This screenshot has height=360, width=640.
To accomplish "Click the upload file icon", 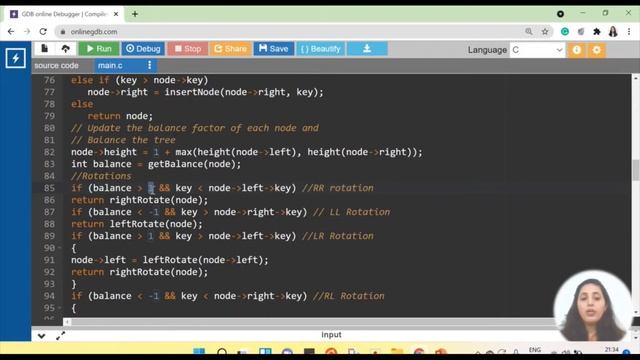I will (x=65, y=49).
